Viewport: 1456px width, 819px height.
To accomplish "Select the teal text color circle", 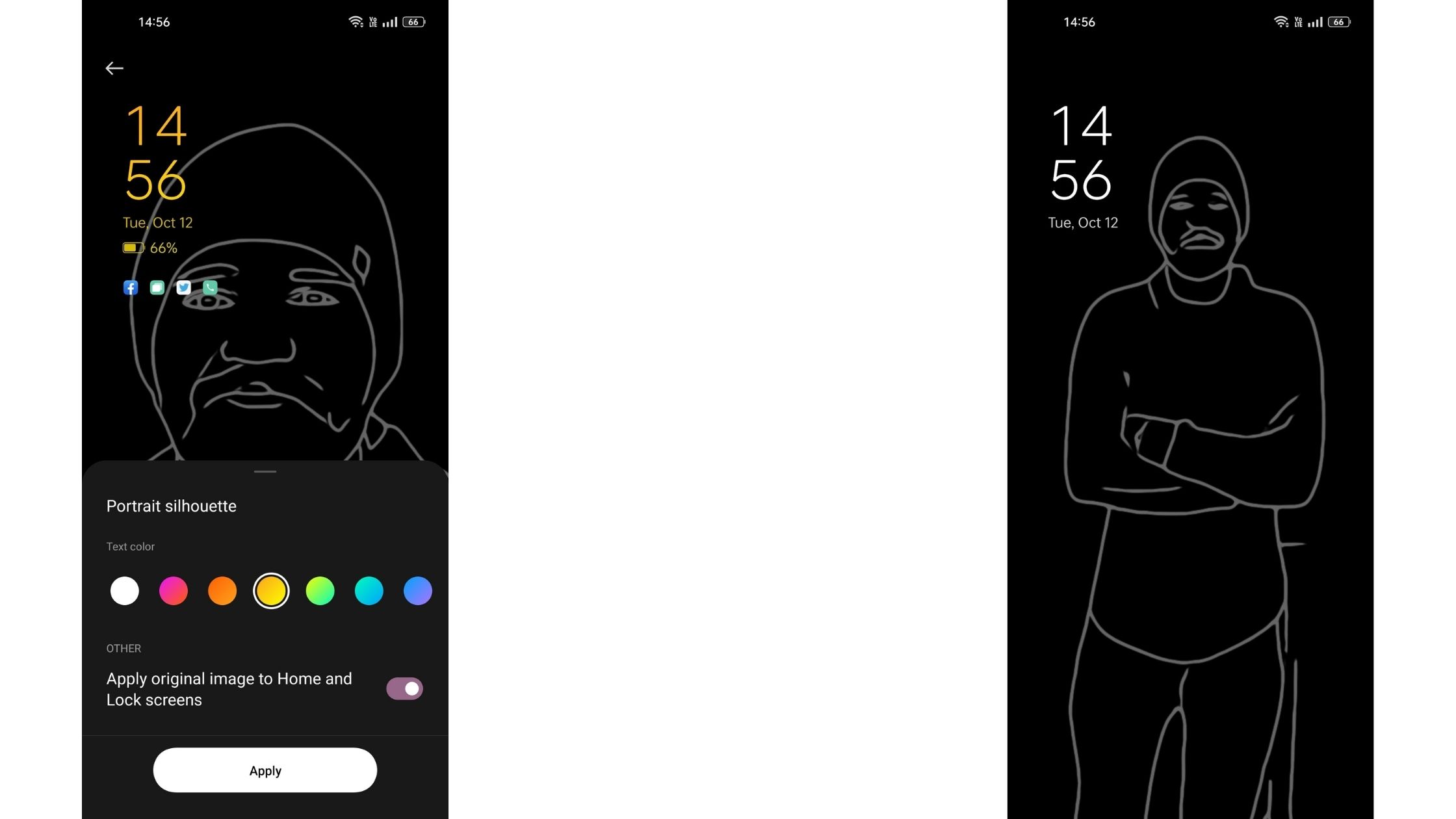I will coord(369,590).
